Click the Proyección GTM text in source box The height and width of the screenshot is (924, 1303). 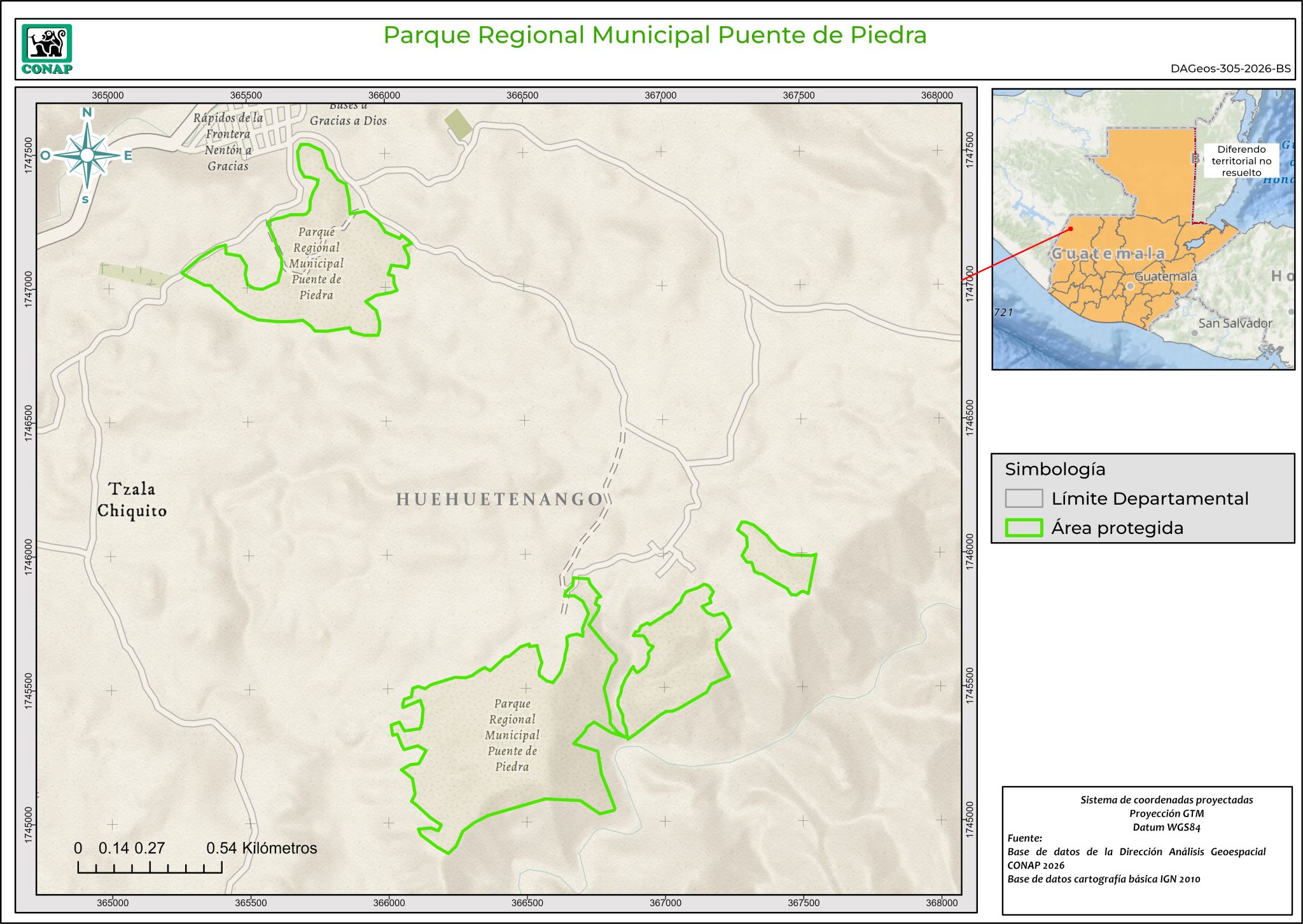1166,813
